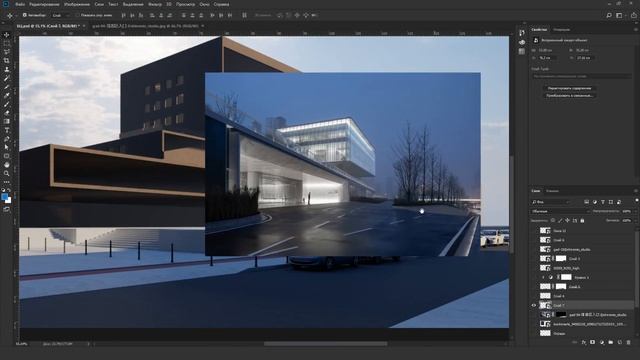Switch to the Каналы tab
This screenshot has width=640, height=360.
click(552, 191)
